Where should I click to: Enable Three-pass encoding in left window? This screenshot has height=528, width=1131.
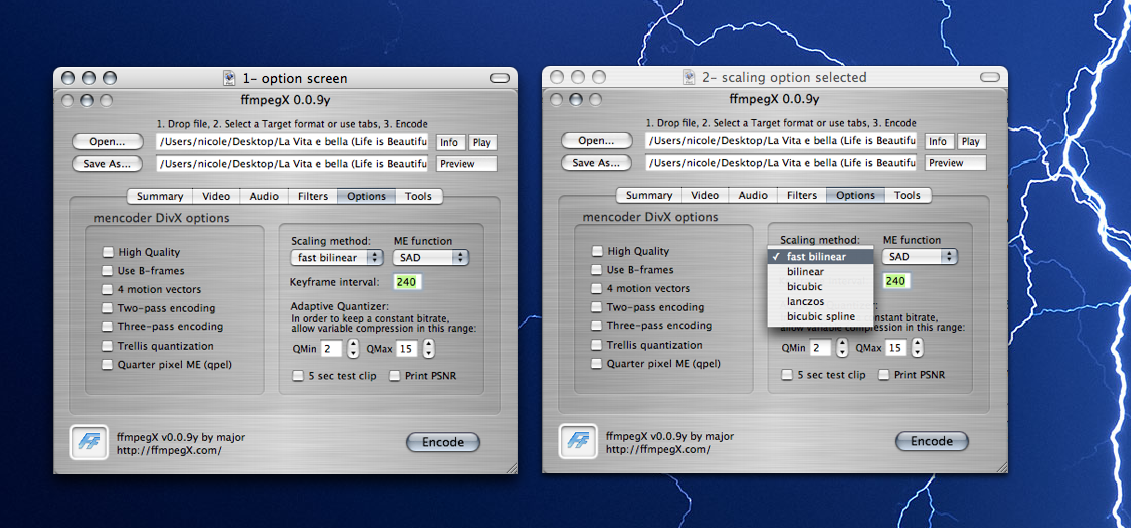(108, 327)
